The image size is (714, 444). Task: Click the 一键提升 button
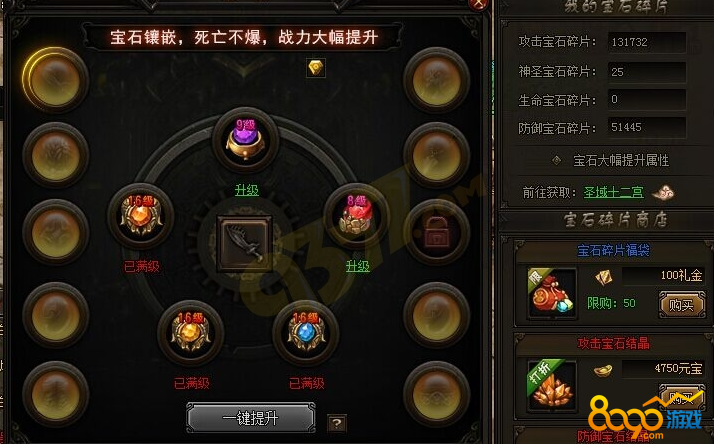click(250, 418)
